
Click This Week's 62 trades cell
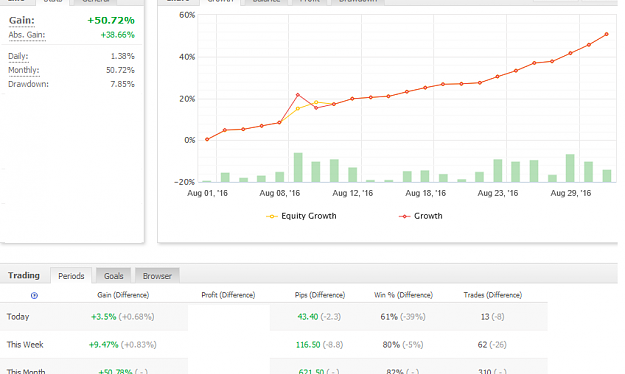(492, 345)
